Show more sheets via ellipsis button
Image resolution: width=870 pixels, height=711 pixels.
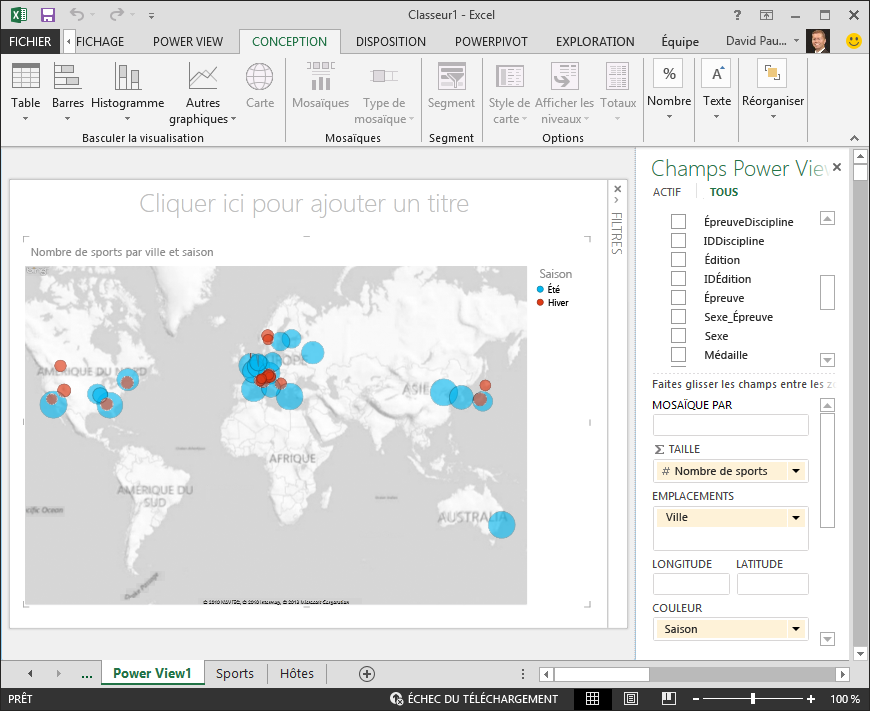[x=87, y=674]
